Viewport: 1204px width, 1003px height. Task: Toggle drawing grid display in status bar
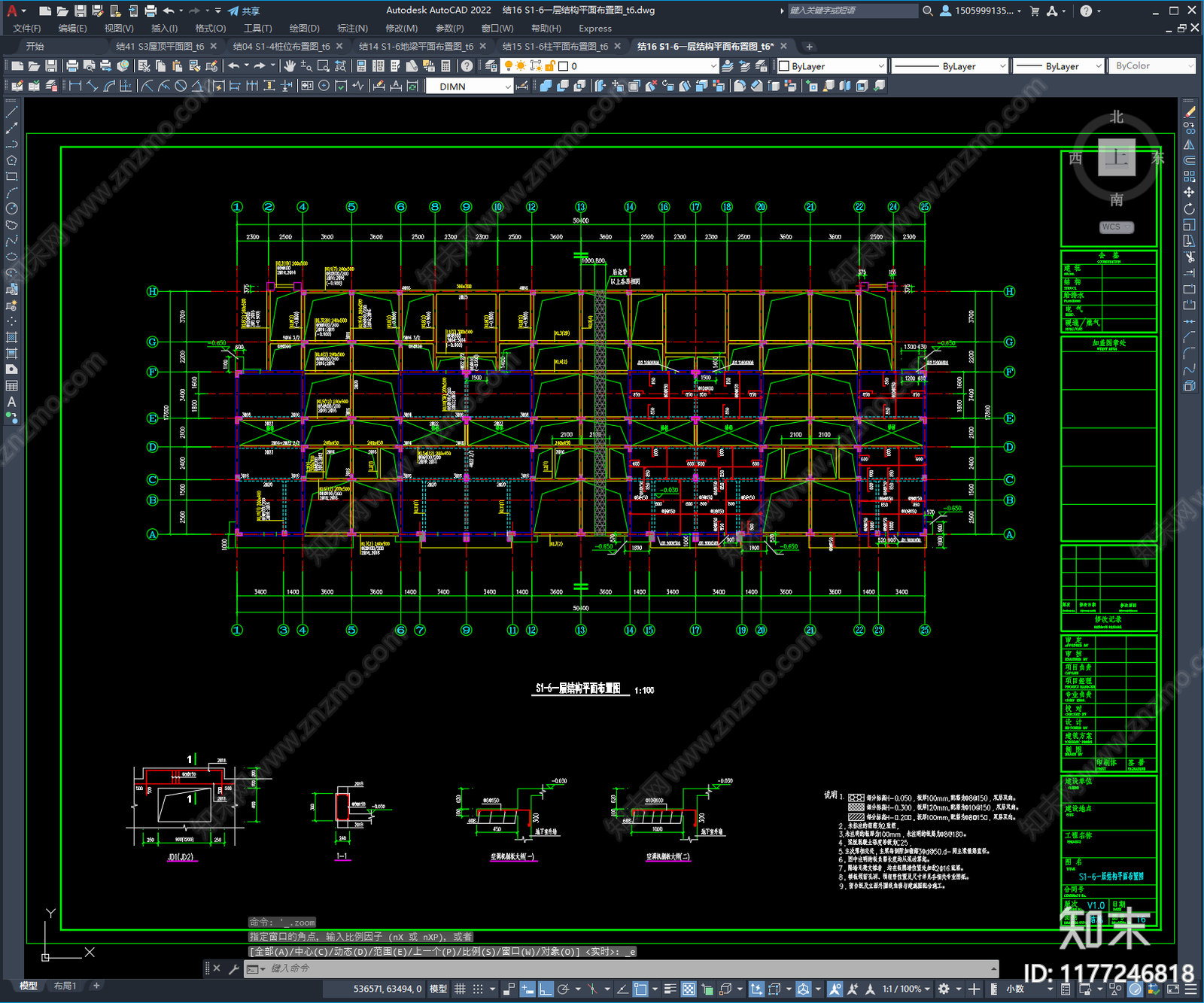pyautogui.click(x=460, y=989)
